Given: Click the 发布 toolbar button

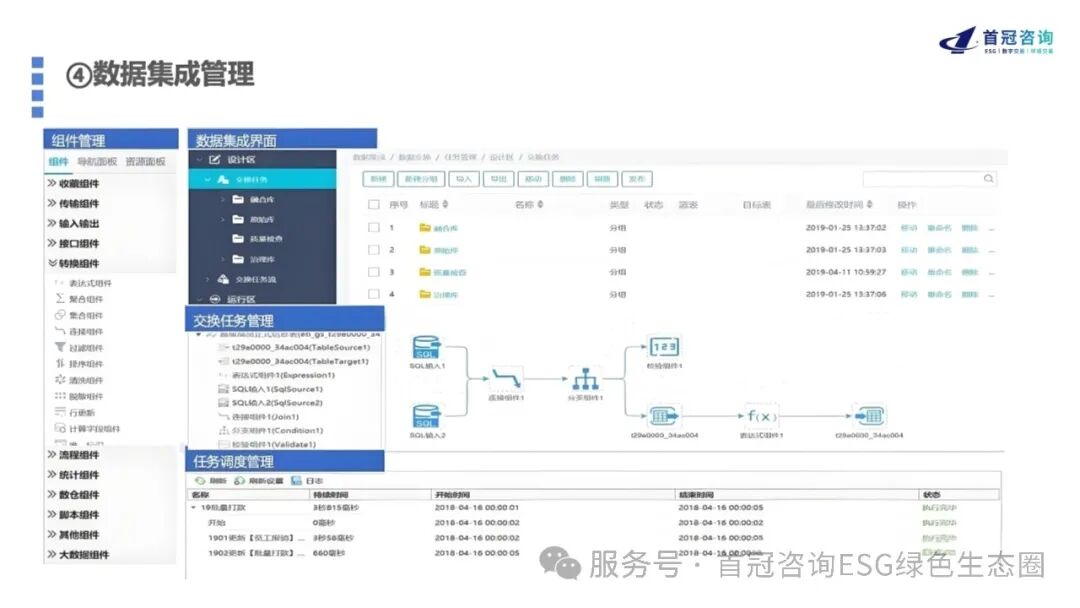Looking at the screenshot, I should 637,179.
